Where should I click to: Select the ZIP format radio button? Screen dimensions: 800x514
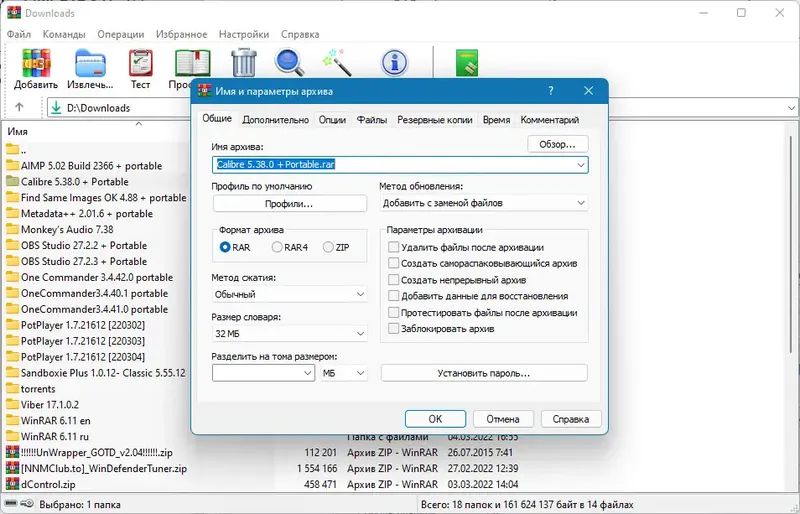[x=328, y=247]
